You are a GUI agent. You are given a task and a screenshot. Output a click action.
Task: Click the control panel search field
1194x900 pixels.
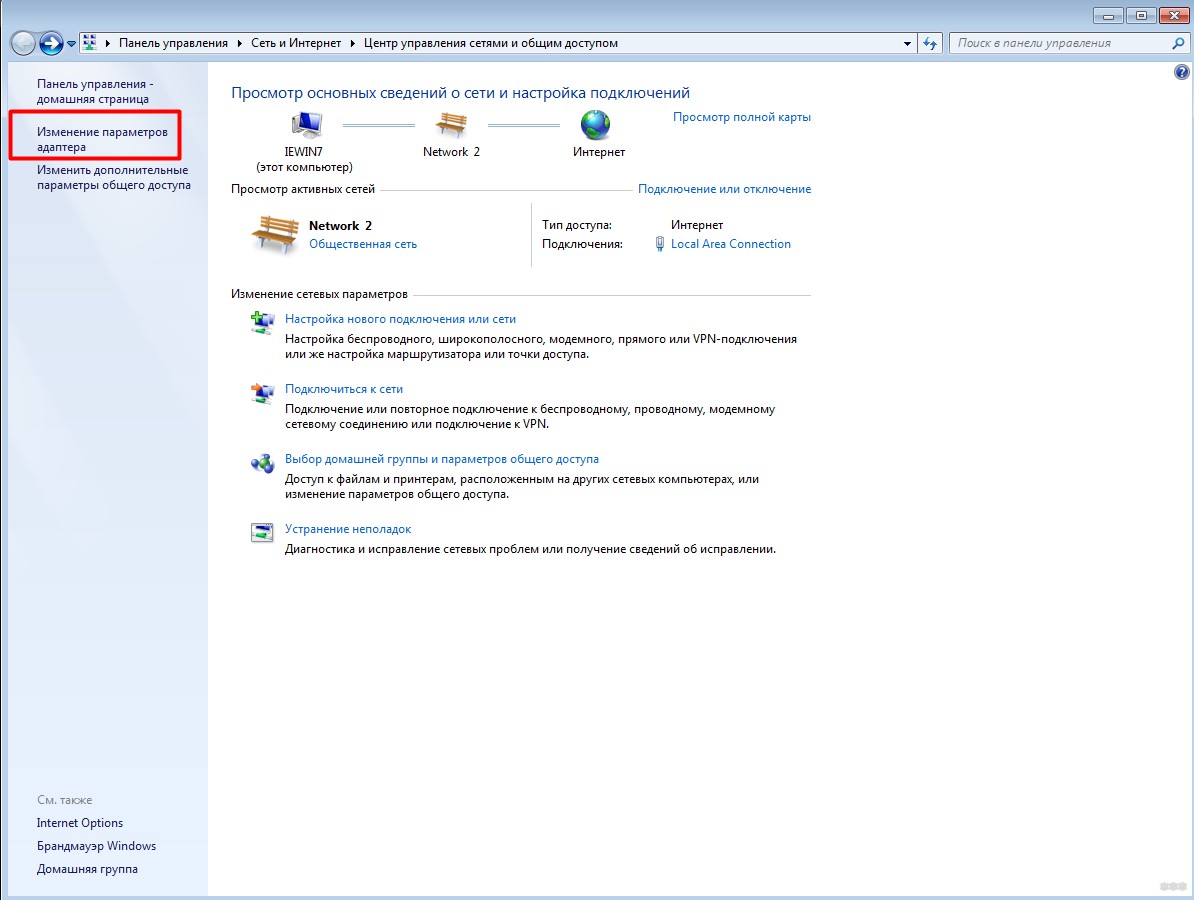(1060, 43)
